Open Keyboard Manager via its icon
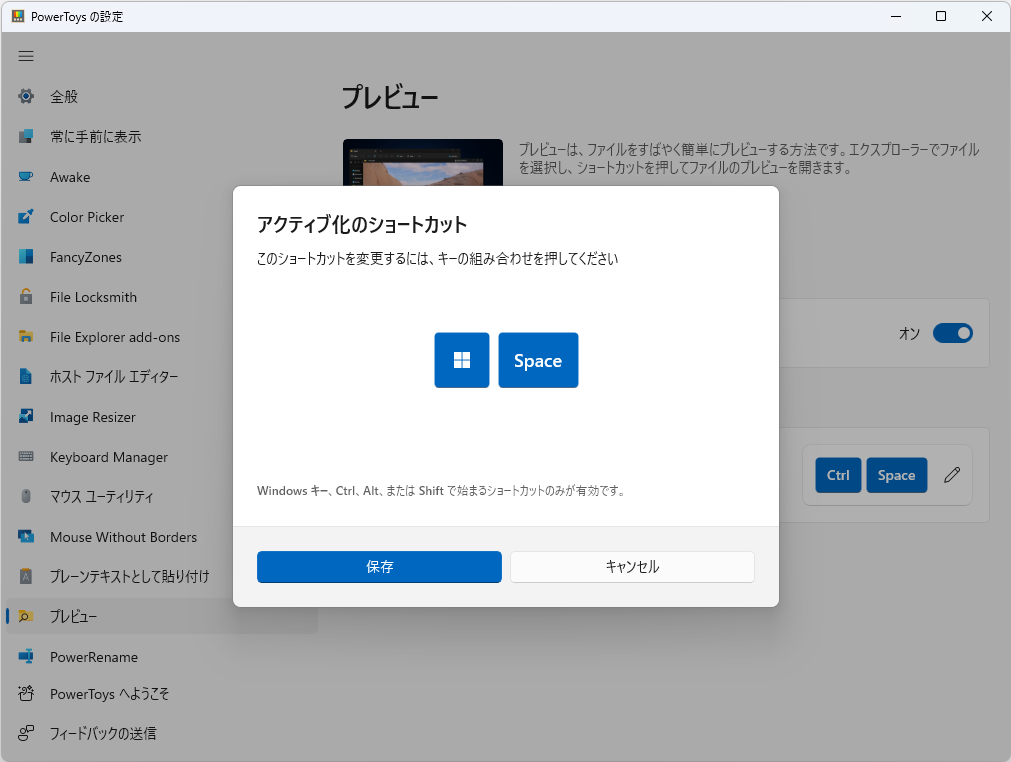This screenshot has height=762, width=1011. tap(25, 457)
